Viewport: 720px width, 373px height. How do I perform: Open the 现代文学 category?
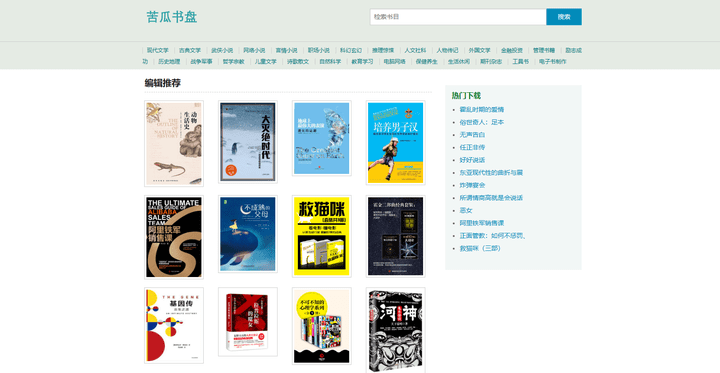pyautogui.click(x=158, y=51)
